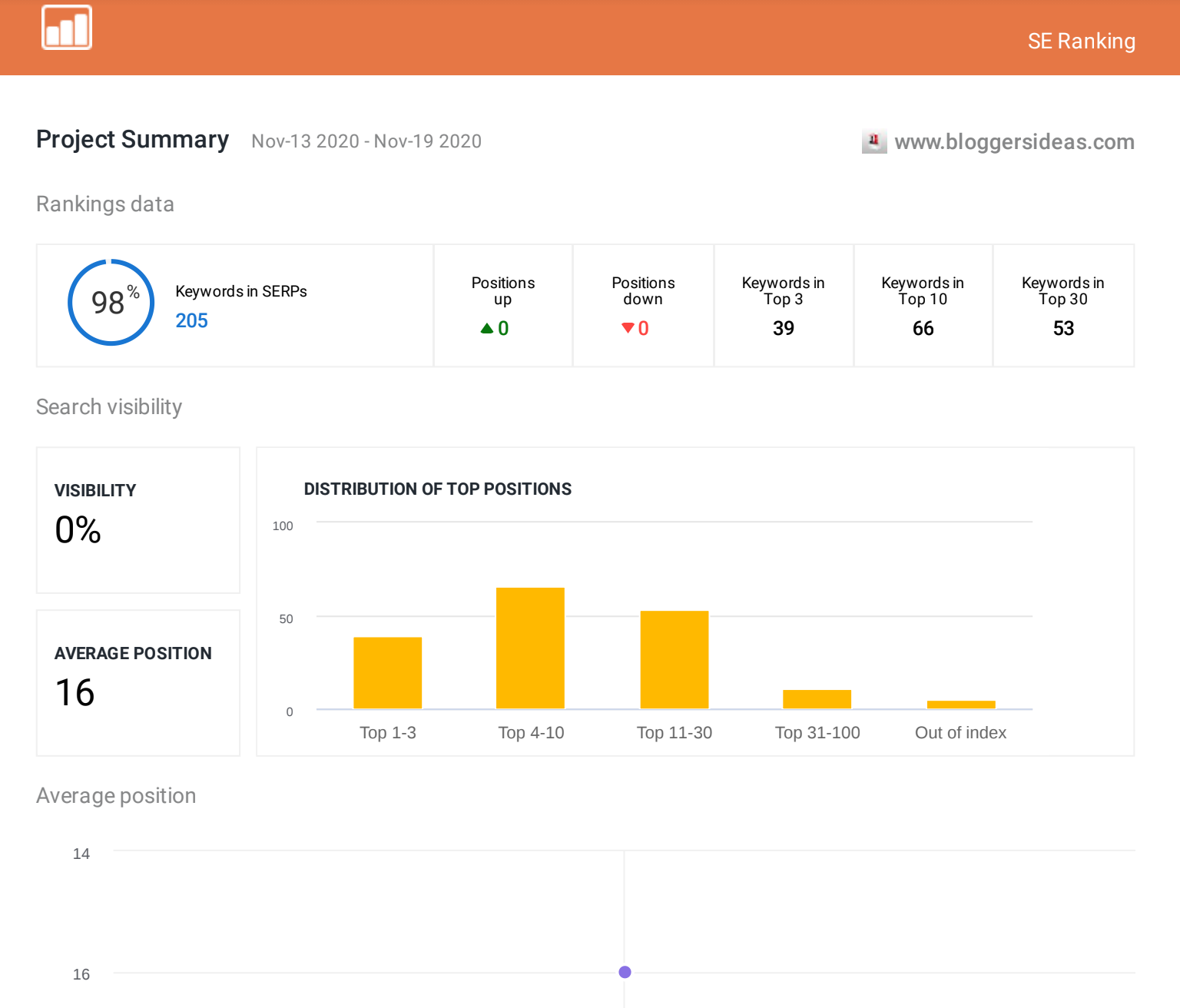Screen dimensions: 1180x1008
Task: Select the Top 1-3 bar
Action: point(387,672)
